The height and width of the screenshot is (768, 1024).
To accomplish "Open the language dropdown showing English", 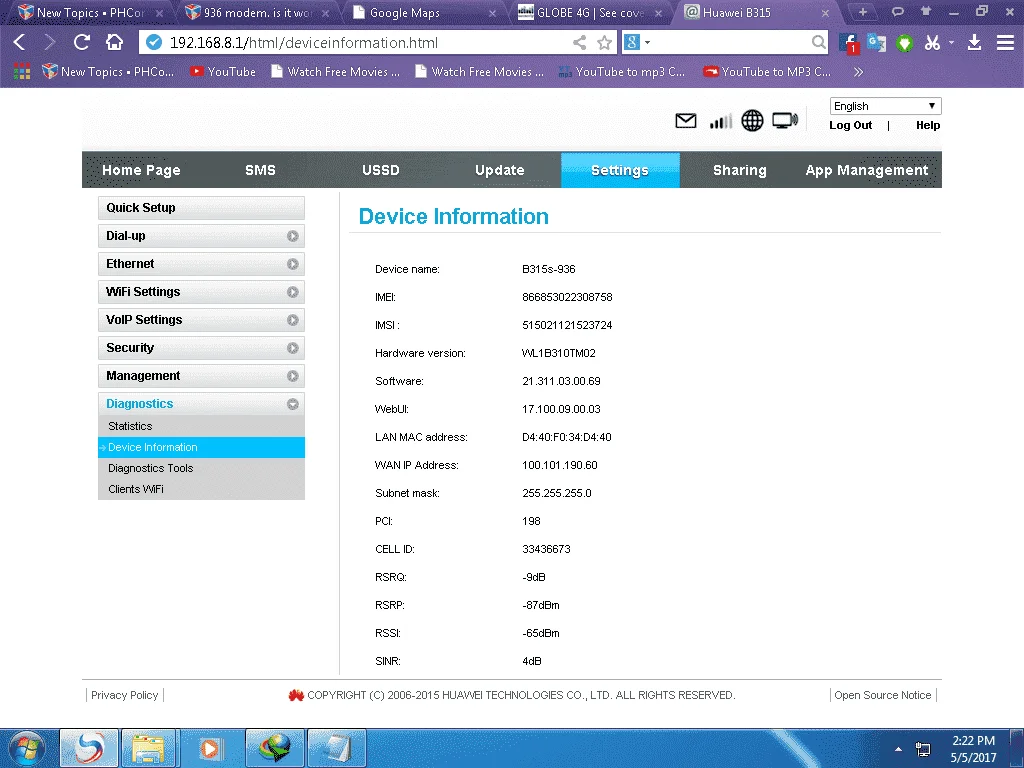I will 885,106.
